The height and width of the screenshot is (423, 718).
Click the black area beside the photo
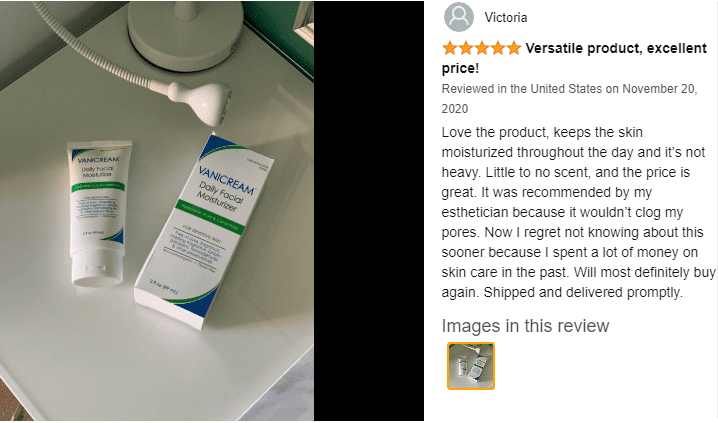[x=369, y=211]
